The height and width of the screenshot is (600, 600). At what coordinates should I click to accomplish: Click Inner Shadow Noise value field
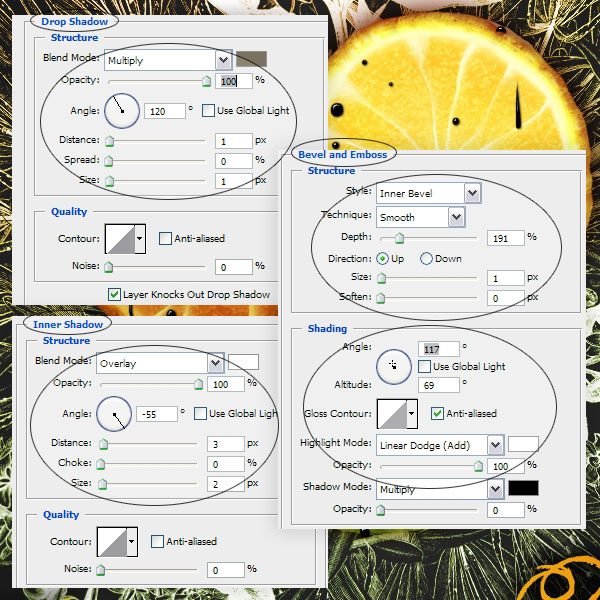point(225,570)
